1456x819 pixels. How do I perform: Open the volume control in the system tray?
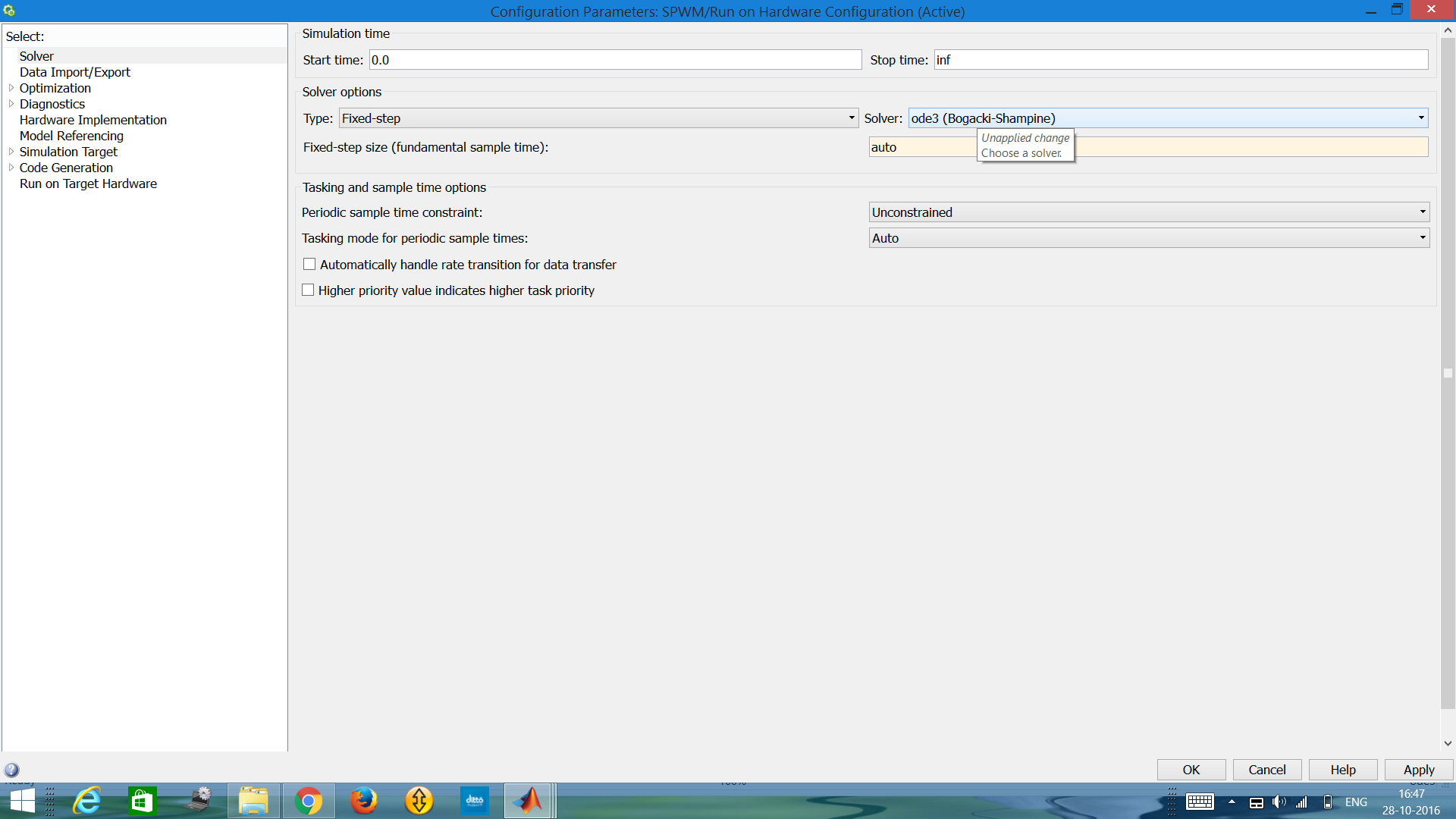tap(1279, 802)
